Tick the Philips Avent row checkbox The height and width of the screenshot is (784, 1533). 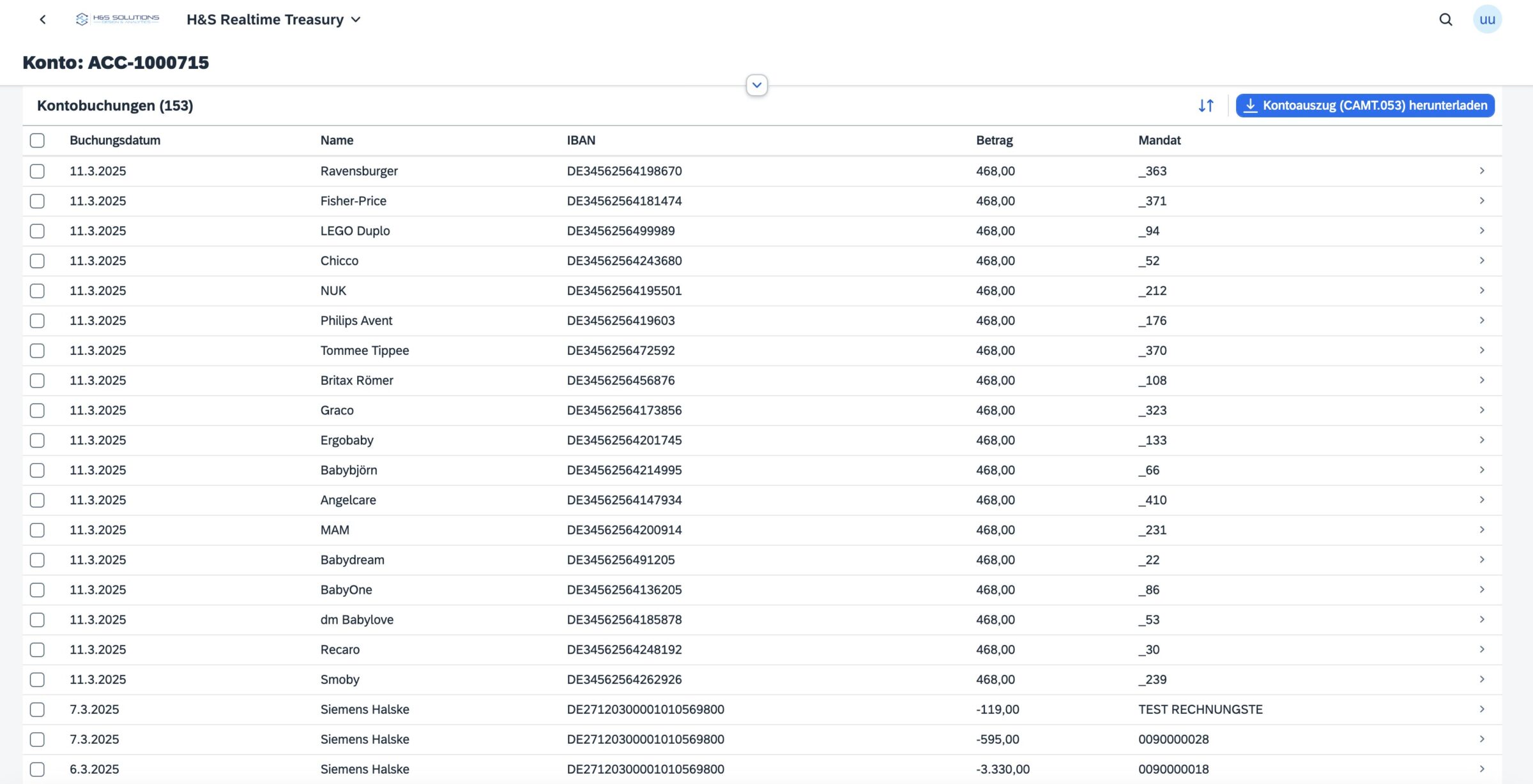pyautogui.click(x=37, y=320)
